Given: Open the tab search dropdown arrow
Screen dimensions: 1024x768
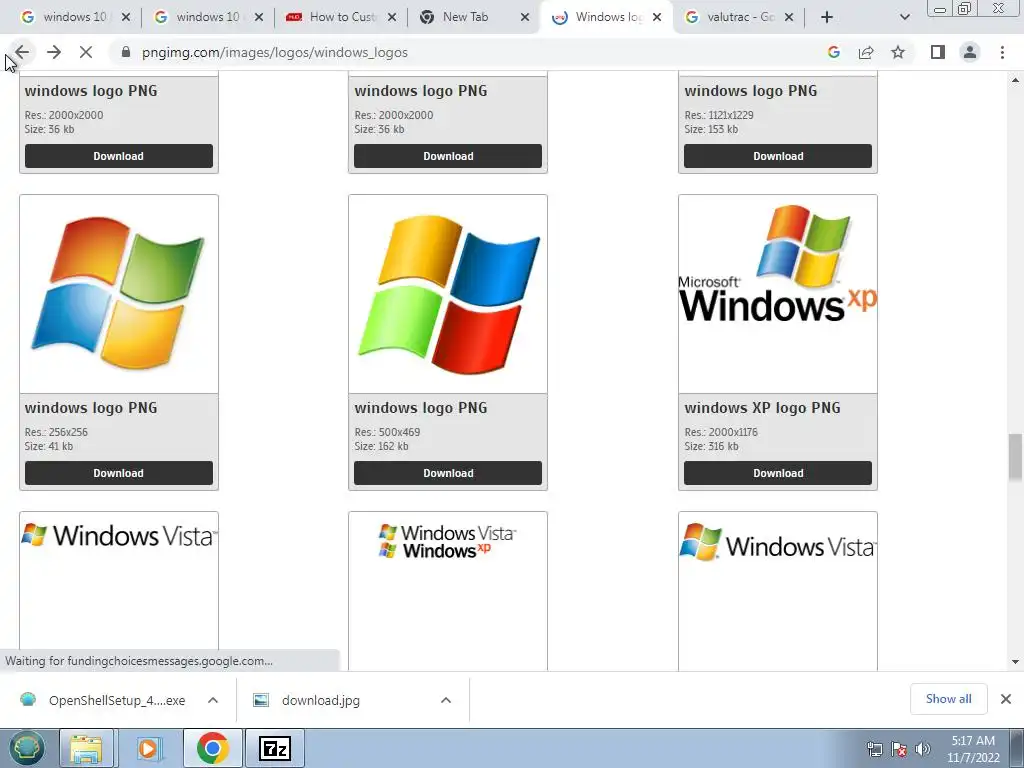Looking at the screenshot, I should click(904, 18).
